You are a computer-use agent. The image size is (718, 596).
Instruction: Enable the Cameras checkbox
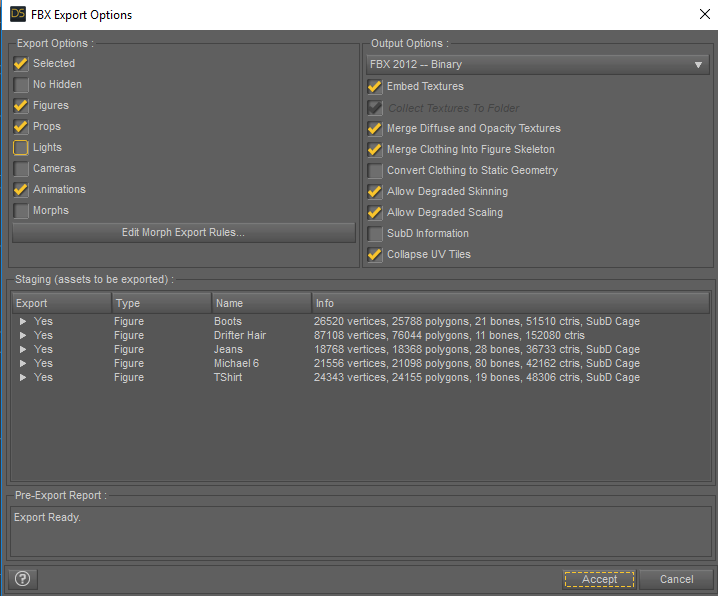[x=21, y=168]
